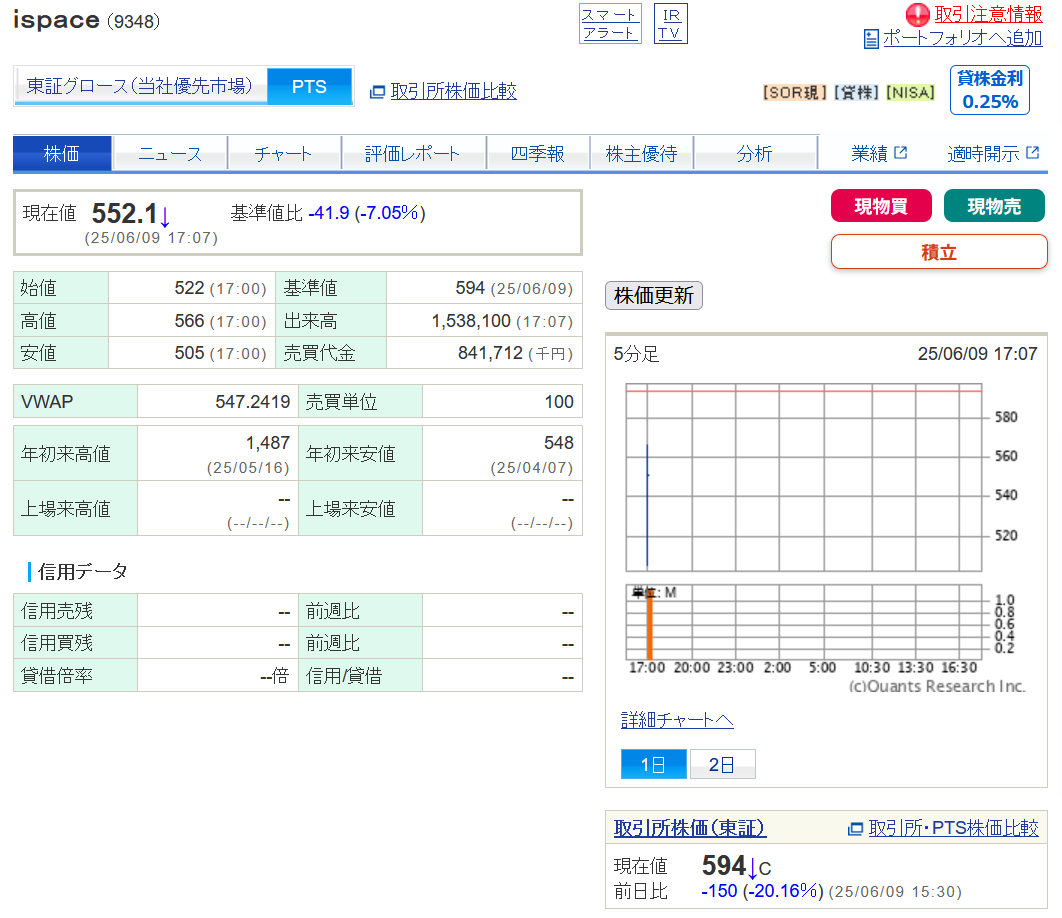Click the 年初来安値 value 548
The height and width of the screenshot is (918, 1062).
559,443
